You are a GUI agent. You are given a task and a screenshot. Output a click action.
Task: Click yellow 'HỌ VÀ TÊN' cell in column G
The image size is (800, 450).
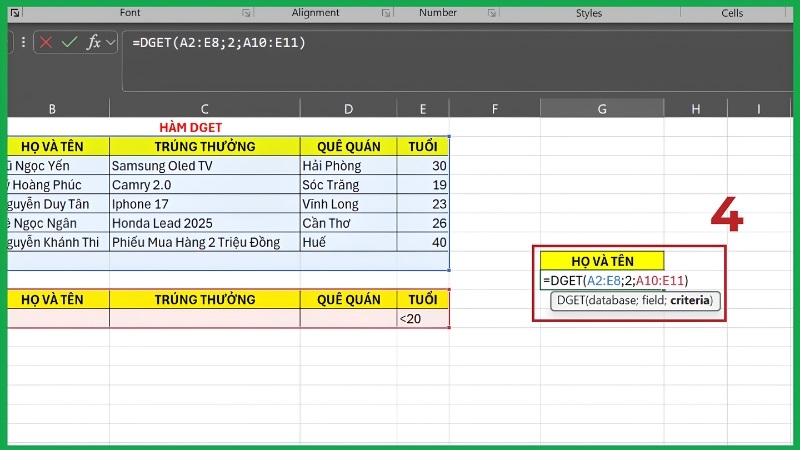pyautogui.click(x=602, y=261)
